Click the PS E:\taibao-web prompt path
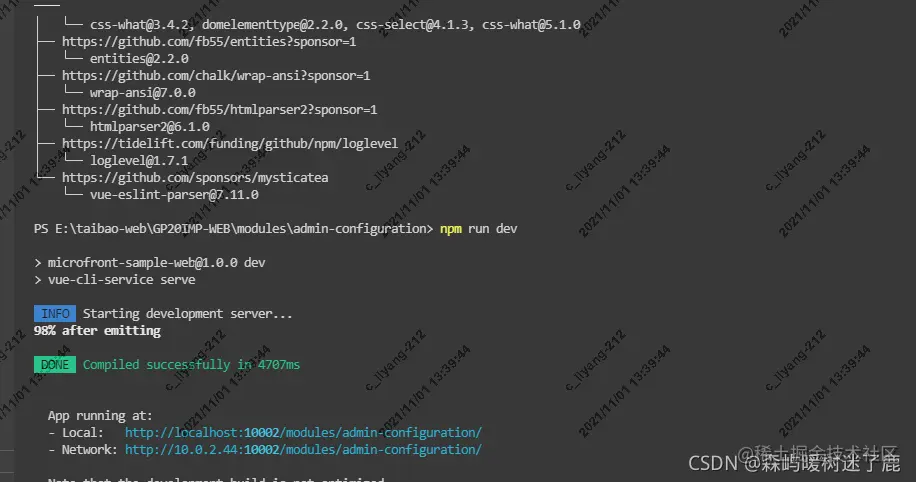Viewport: 916px width, 482px height. pos(233,228)
